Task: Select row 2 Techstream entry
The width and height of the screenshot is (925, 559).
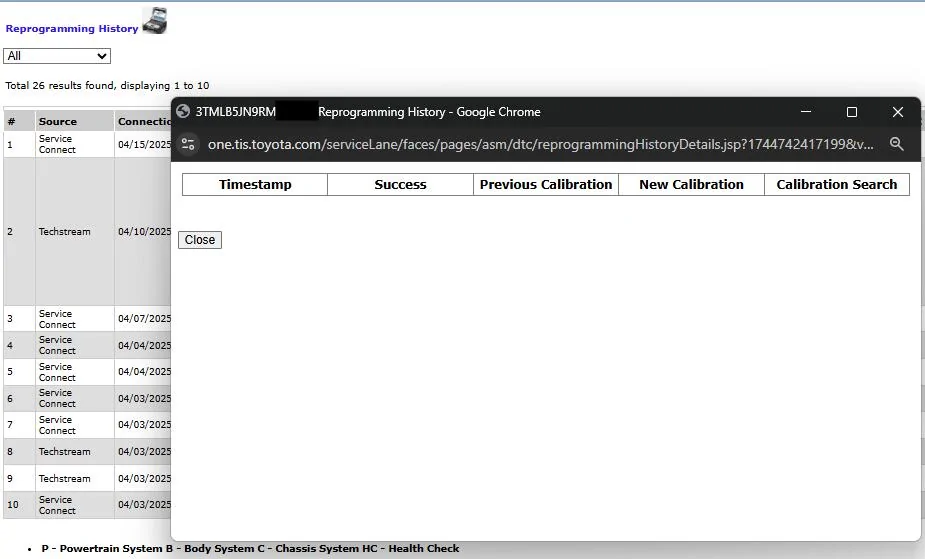Action: [64, 231]
